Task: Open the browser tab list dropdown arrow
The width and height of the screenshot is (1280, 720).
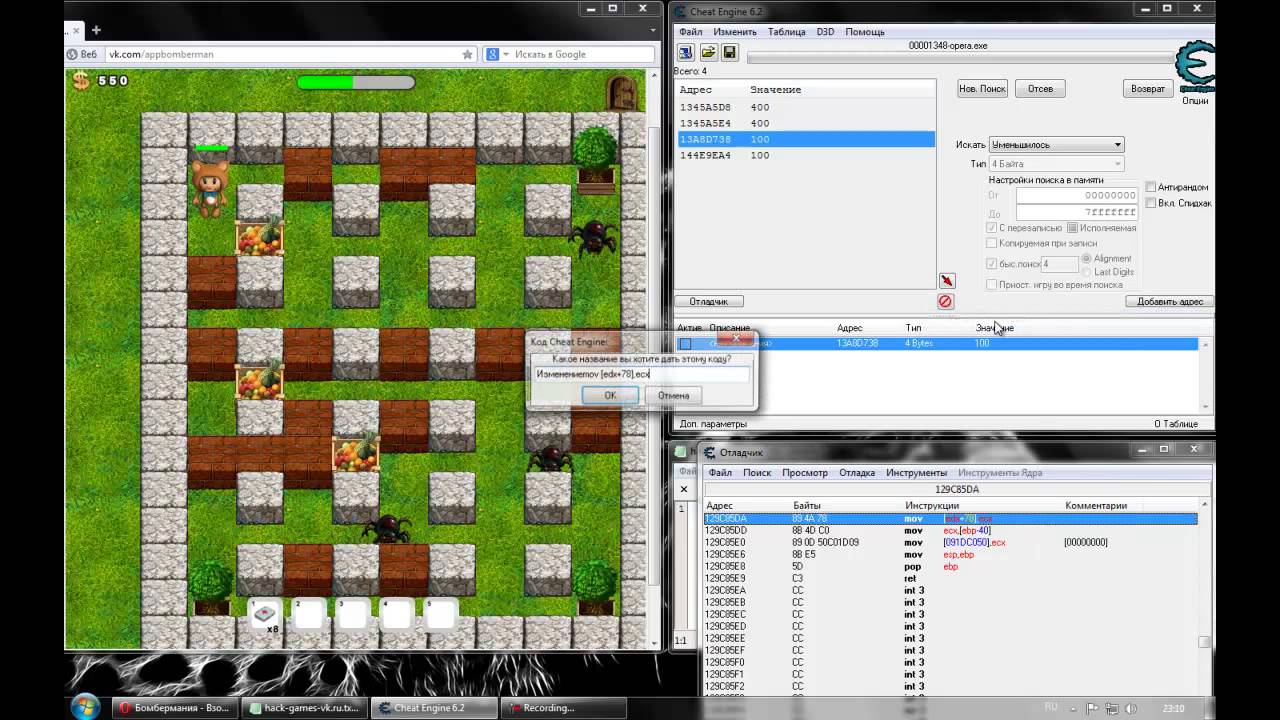Action: click(x=655, y=30)
